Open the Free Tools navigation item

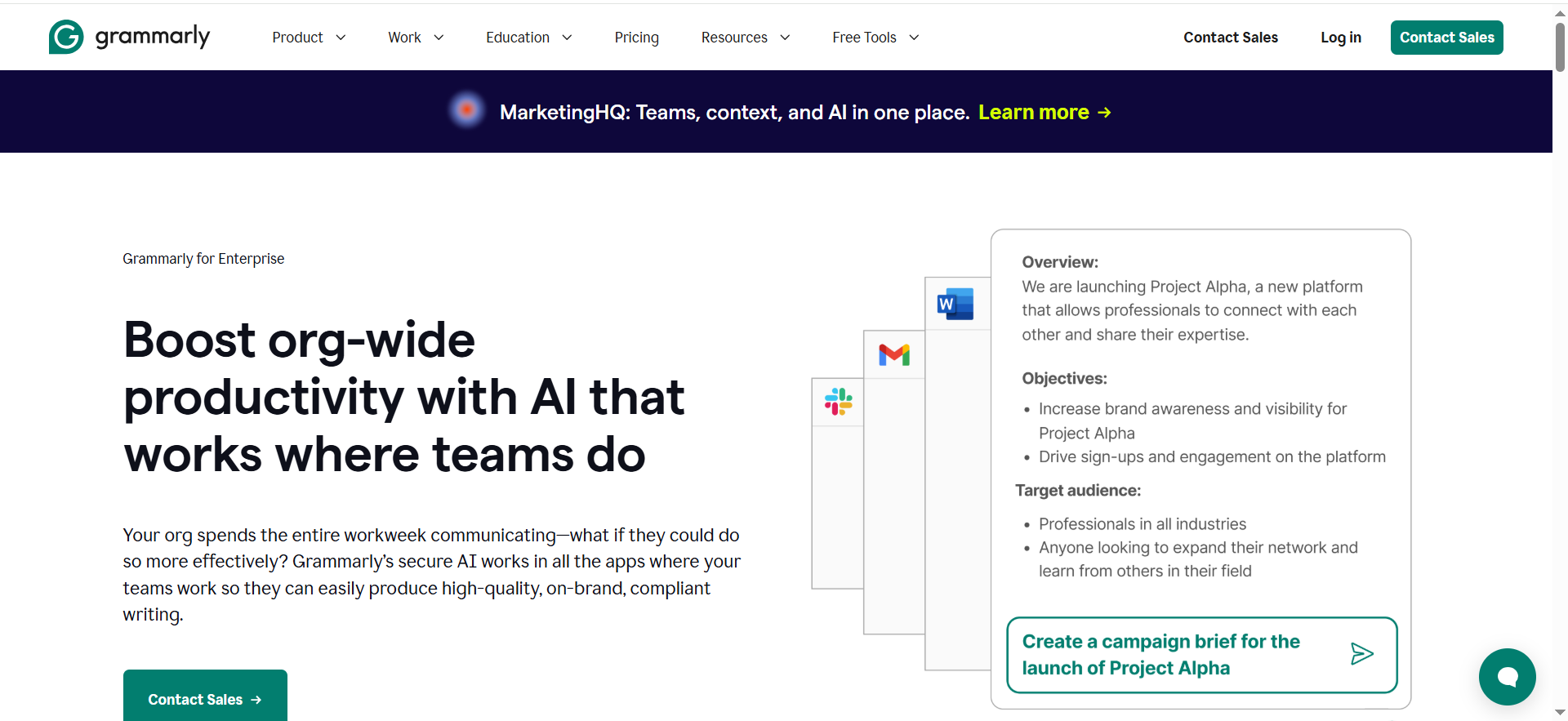point(864,38)
